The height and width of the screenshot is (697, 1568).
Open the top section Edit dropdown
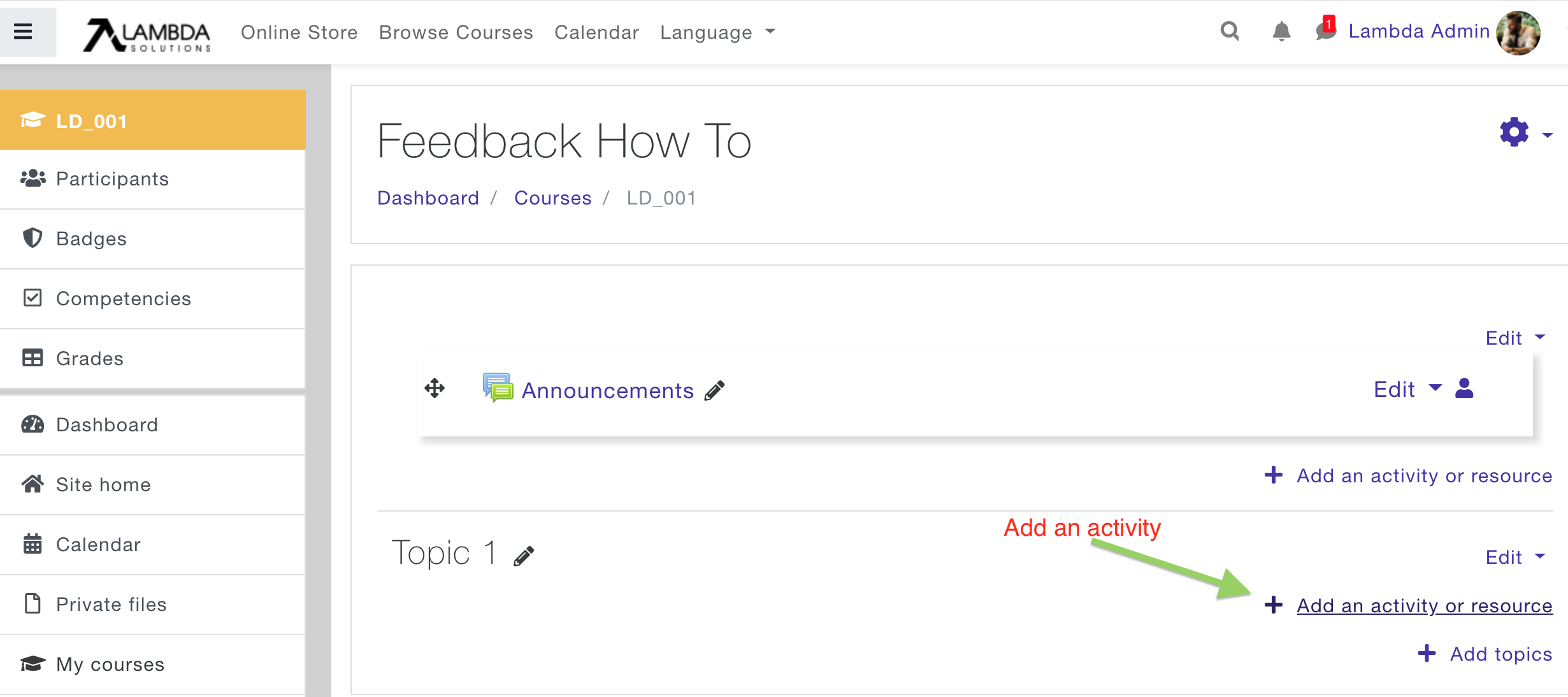(1514, 338)
